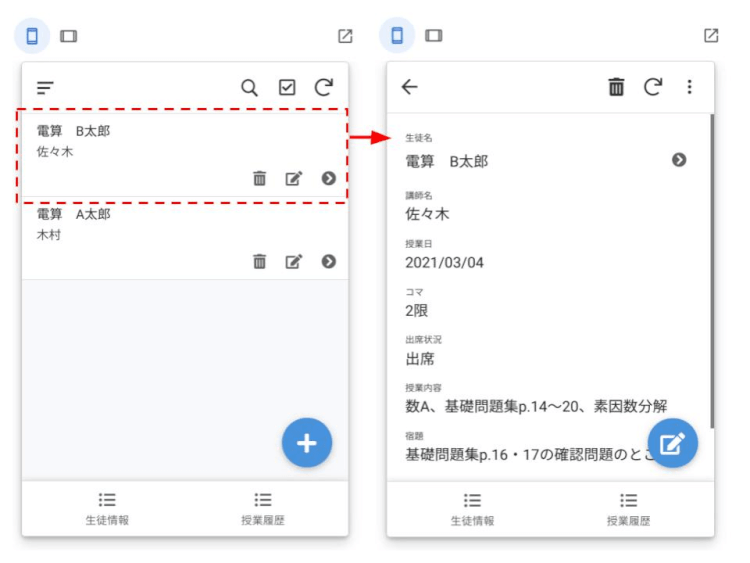Switch to 生徒情報 tab in left panel

[107, 508]
